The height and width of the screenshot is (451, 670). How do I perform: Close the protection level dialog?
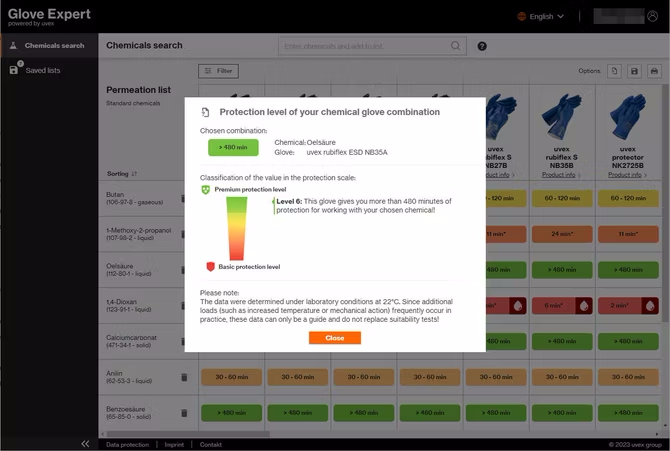pos(334,338)
